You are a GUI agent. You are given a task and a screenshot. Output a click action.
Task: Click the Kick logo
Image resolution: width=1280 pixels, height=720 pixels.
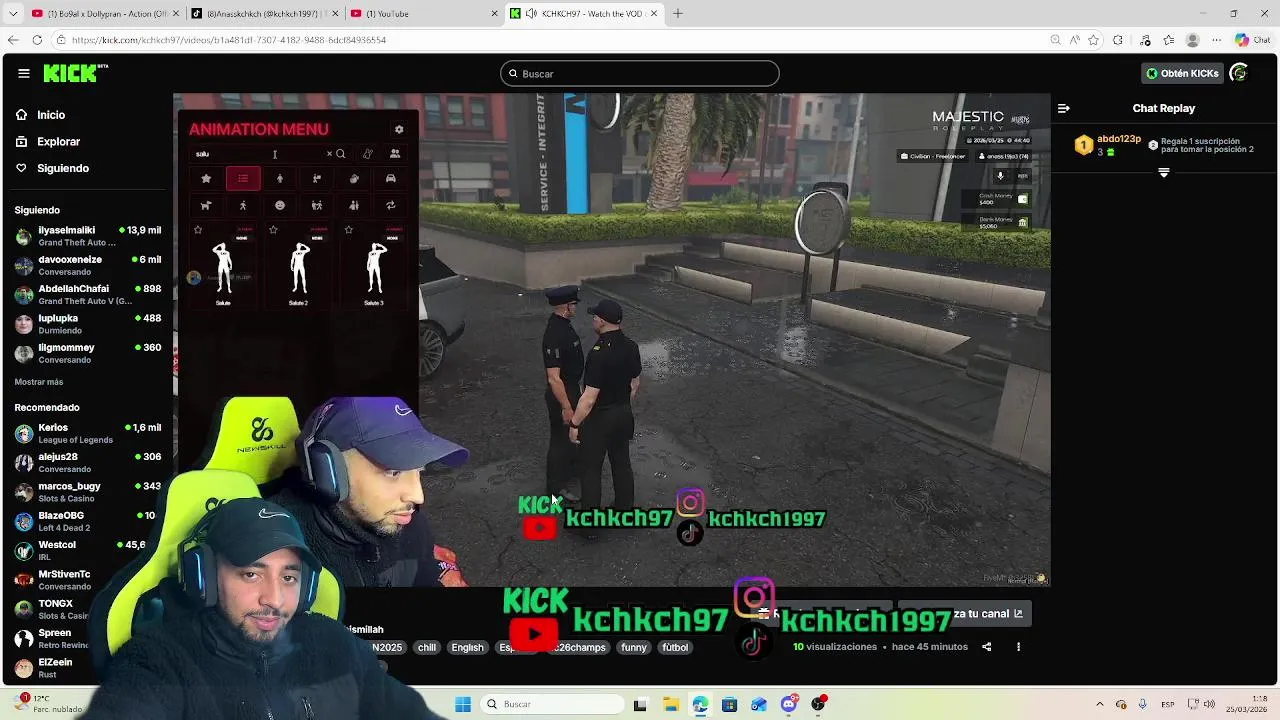(x=75, y=73)
